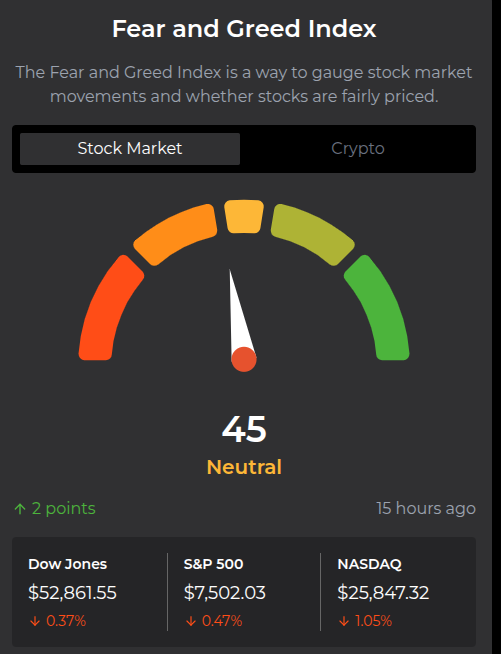This screenshot has height=654, width=501.
Task: Click the red gauge needle pivot dot
Action: point(244,359)
